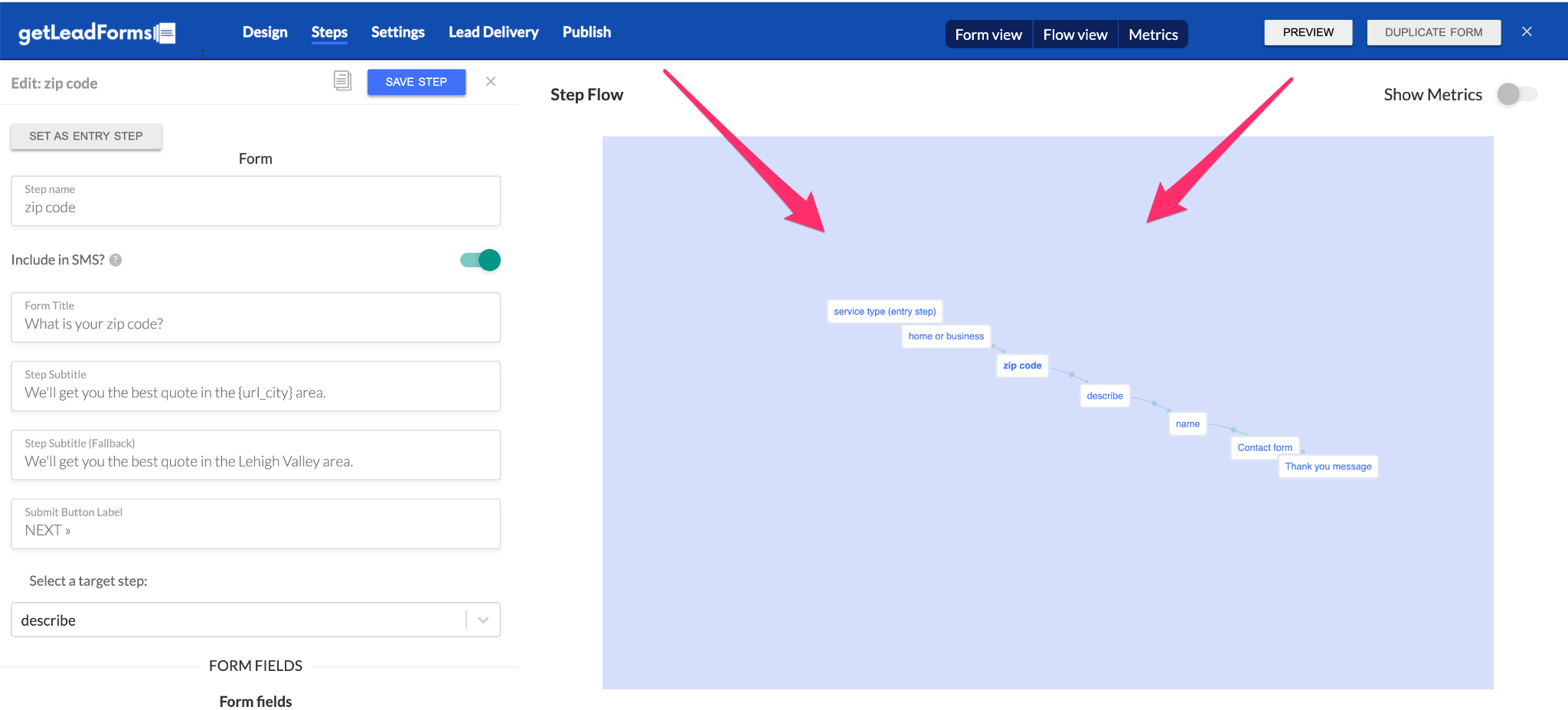This screenshot has width=1568, height=710.
Task: Click Duplicate Form button
Action: (x=1433, y=32)
